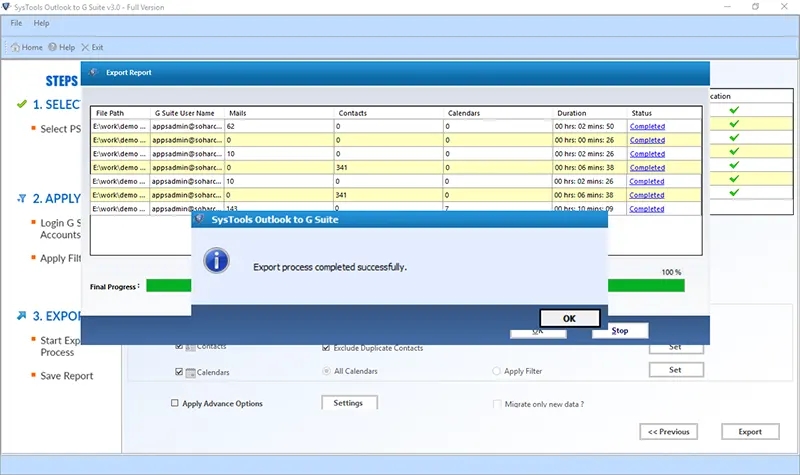The width and height of the screenshot is (800, 475).
Task: Toggle Migrate only new data checkbox
Action: 497,404
